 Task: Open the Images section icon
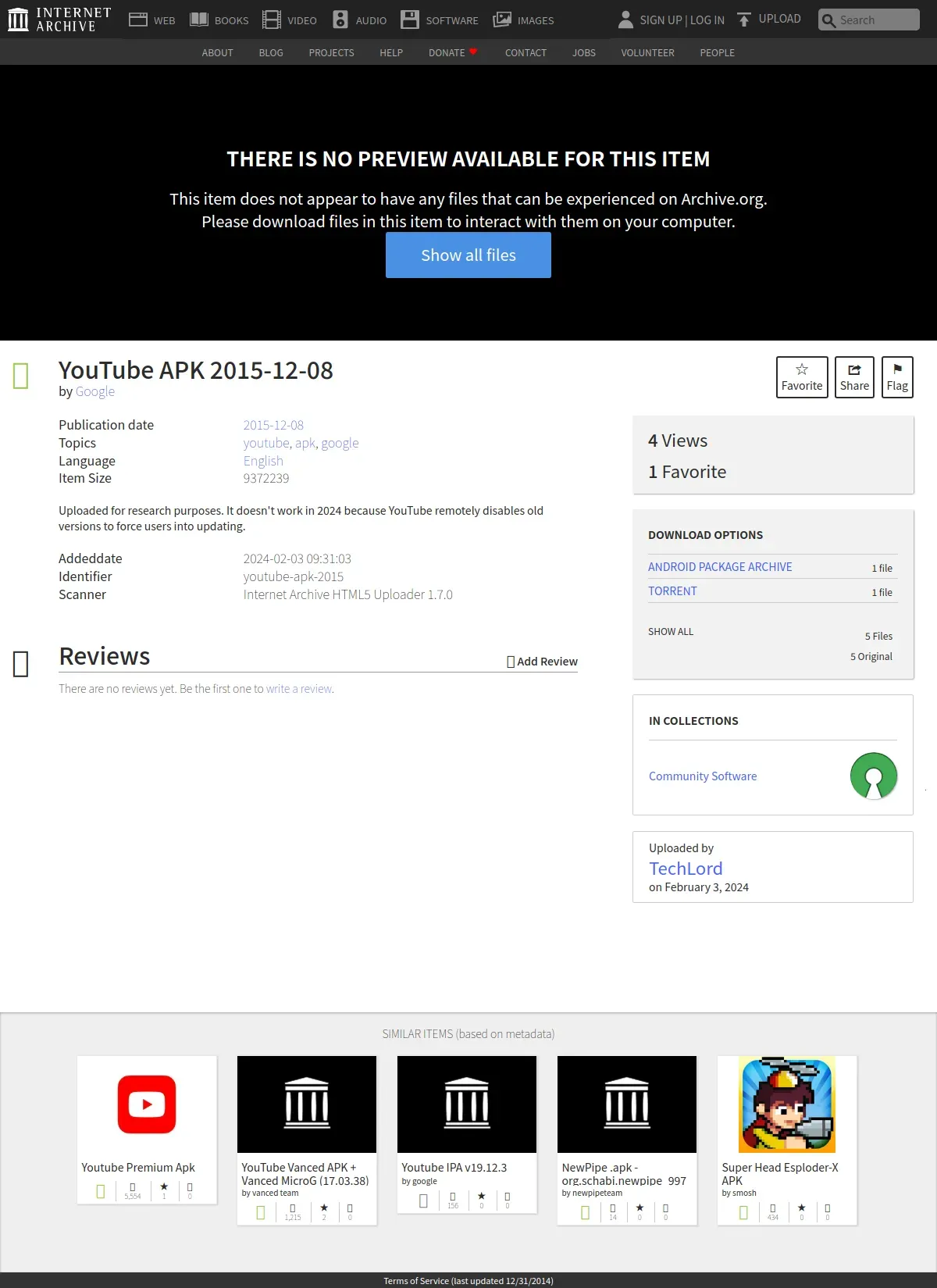coord(502,20)
